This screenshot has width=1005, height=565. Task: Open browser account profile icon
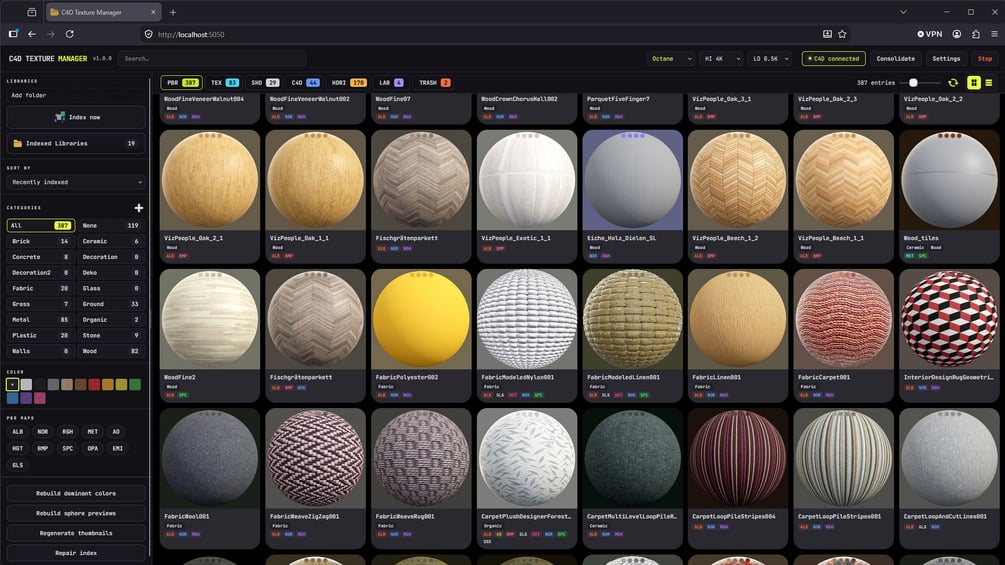click(x=956, y=34)
